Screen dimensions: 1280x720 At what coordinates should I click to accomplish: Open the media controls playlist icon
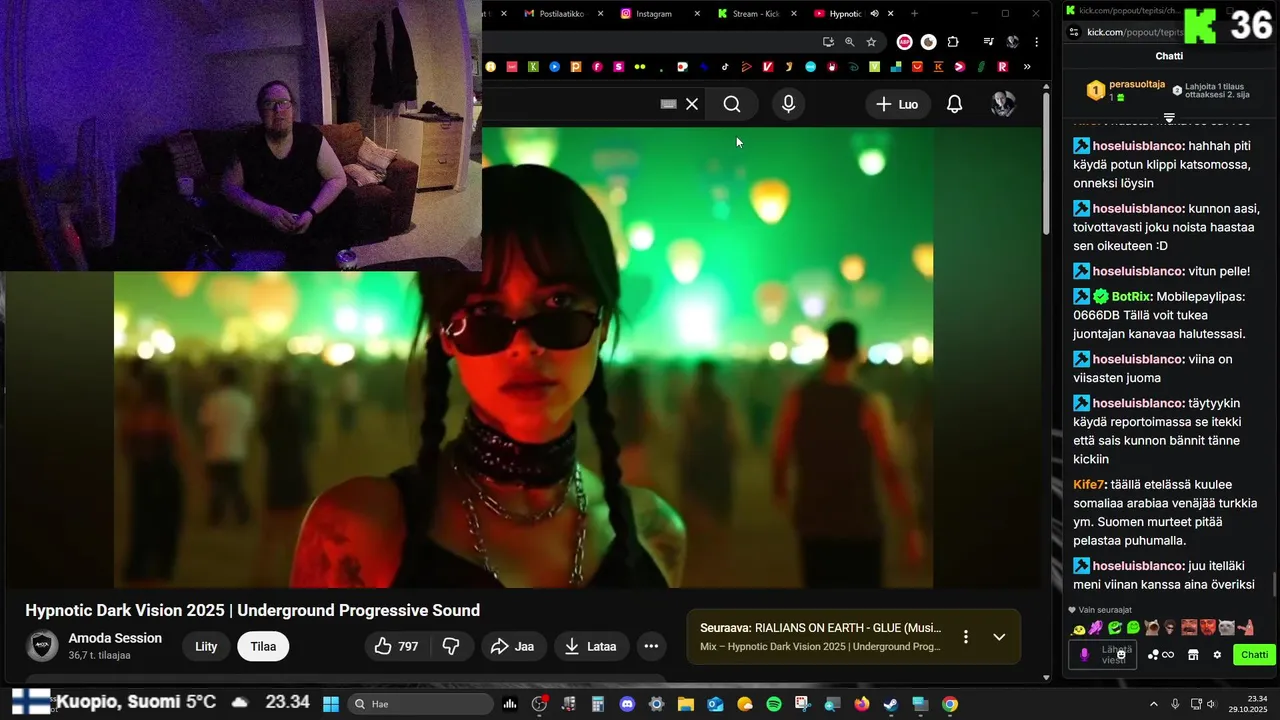point(988,42)
